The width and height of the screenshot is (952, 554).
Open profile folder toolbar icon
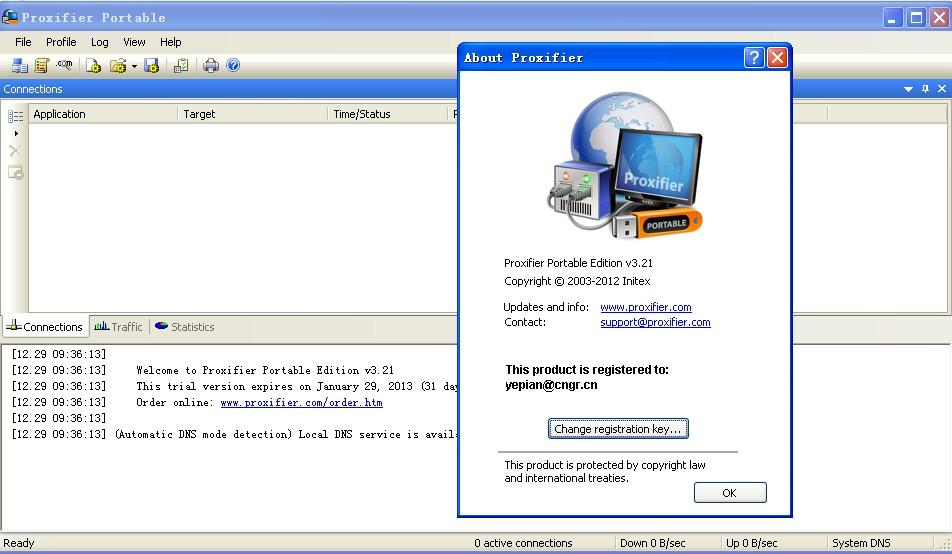(118, 66)
